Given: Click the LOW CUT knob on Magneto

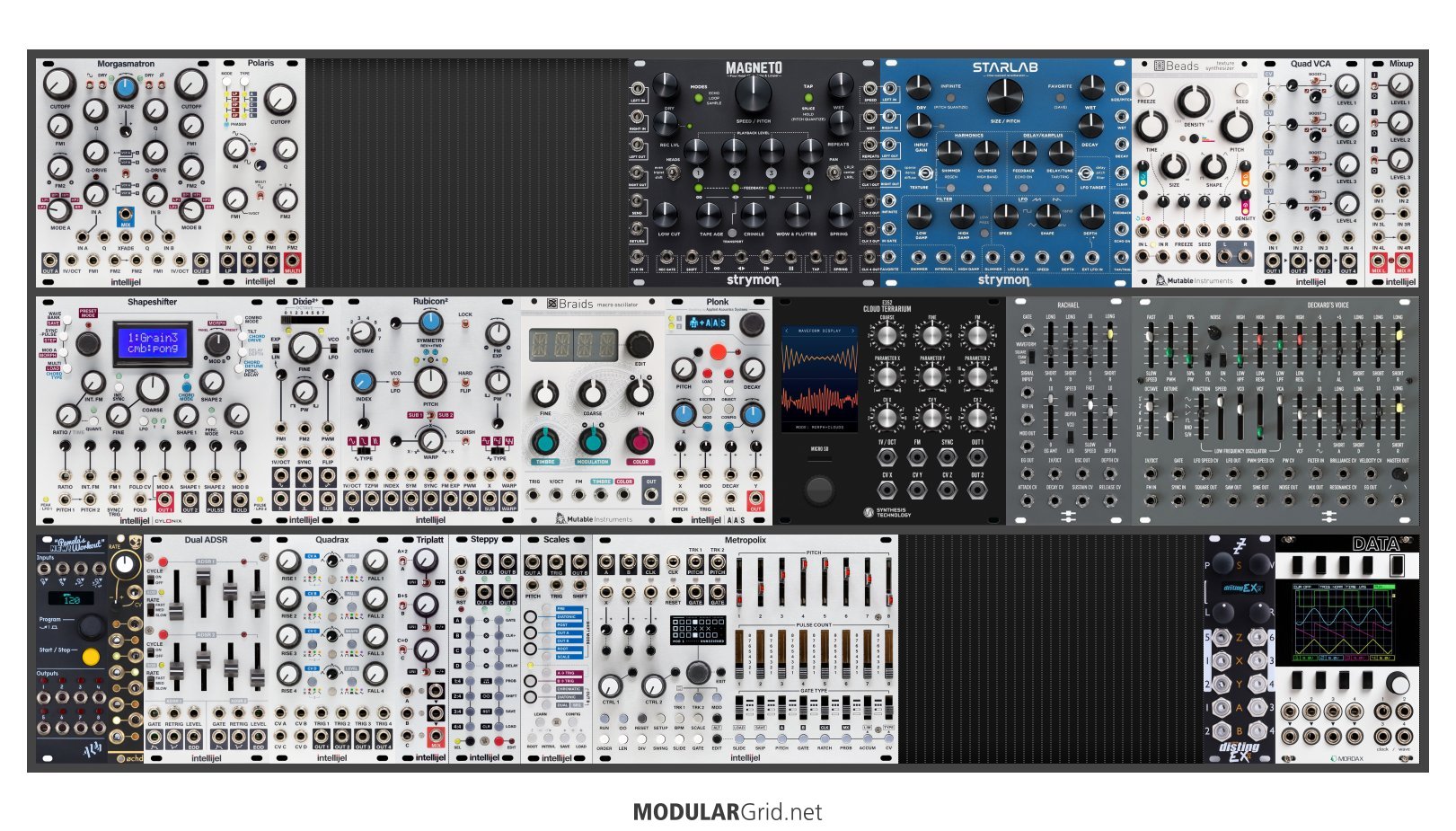Looking at the screenshot, I should [666, 214].
